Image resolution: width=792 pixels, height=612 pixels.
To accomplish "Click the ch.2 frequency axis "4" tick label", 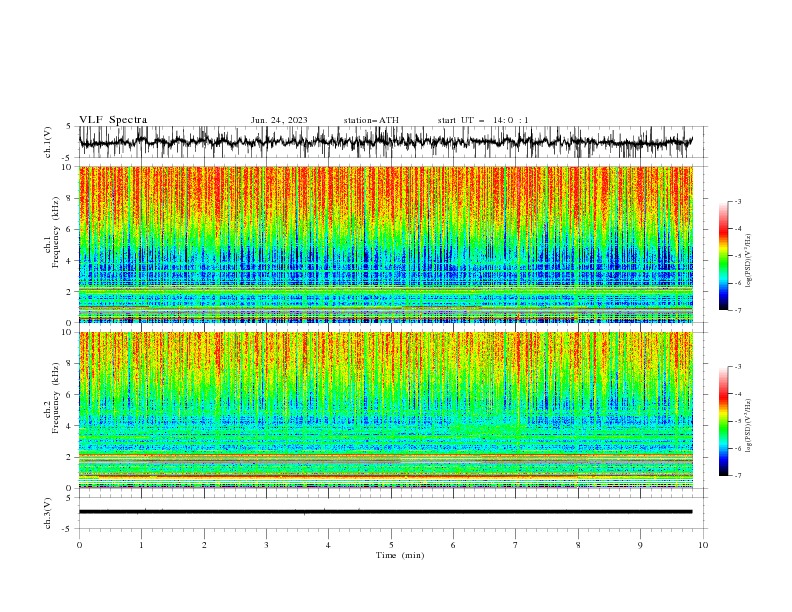I will tap(70, 426).
